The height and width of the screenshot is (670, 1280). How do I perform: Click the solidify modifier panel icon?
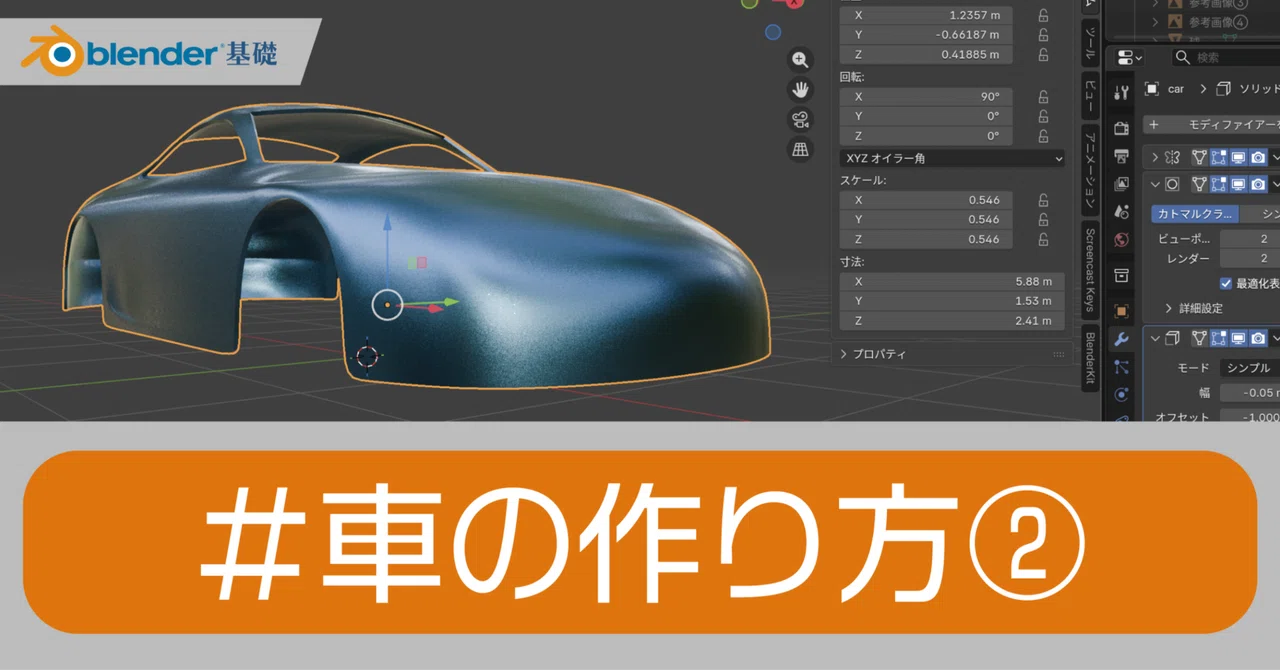(x=1173, y=339)
